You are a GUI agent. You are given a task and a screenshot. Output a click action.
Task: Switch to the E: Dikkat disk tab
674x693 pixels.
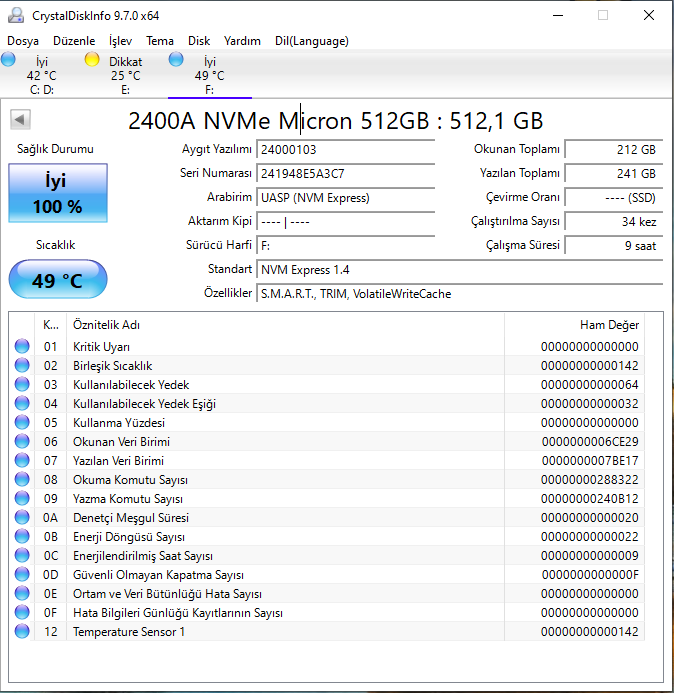pos(126,75)
